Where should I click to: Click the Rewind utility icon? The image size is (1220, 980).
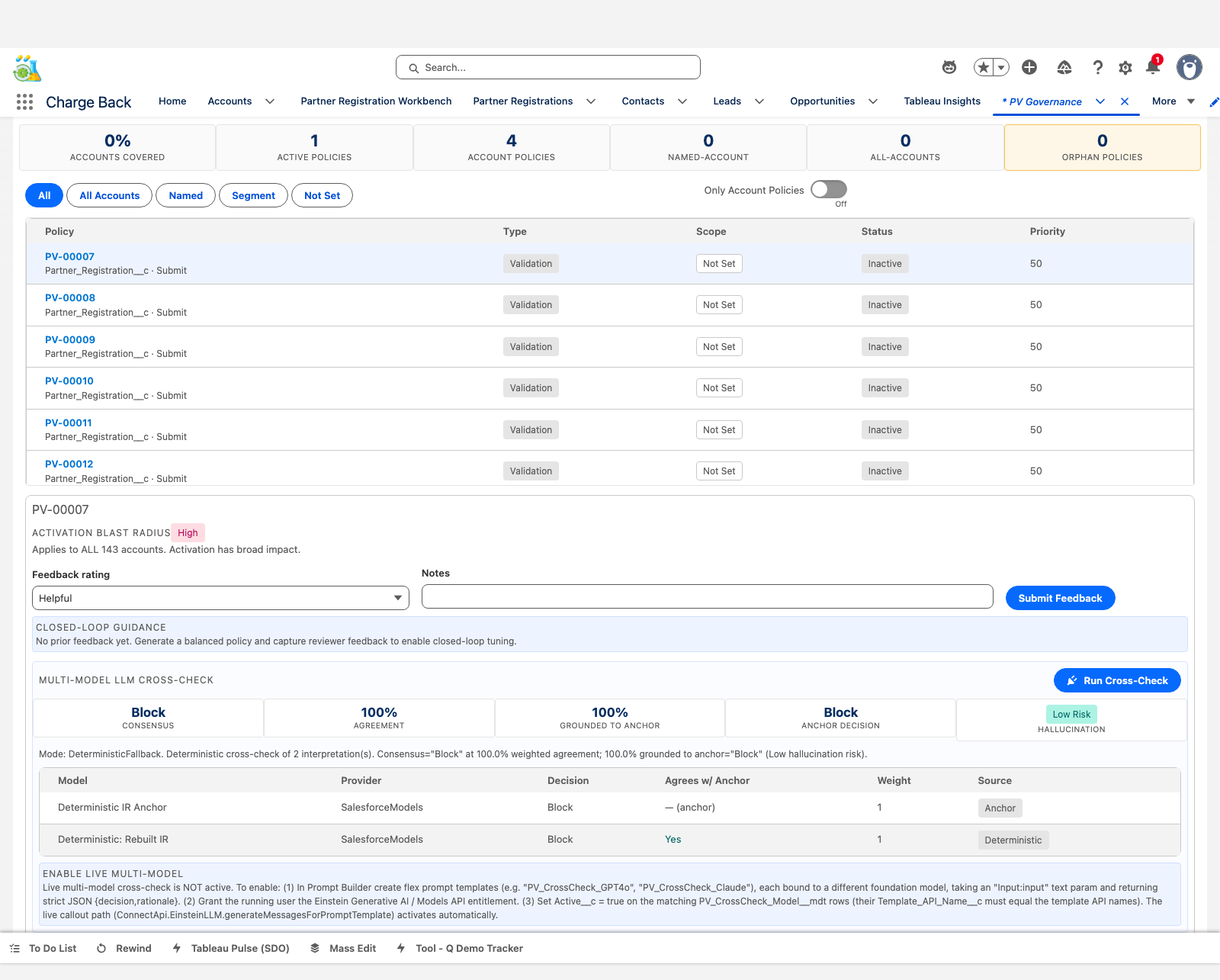tap(101, 948)
